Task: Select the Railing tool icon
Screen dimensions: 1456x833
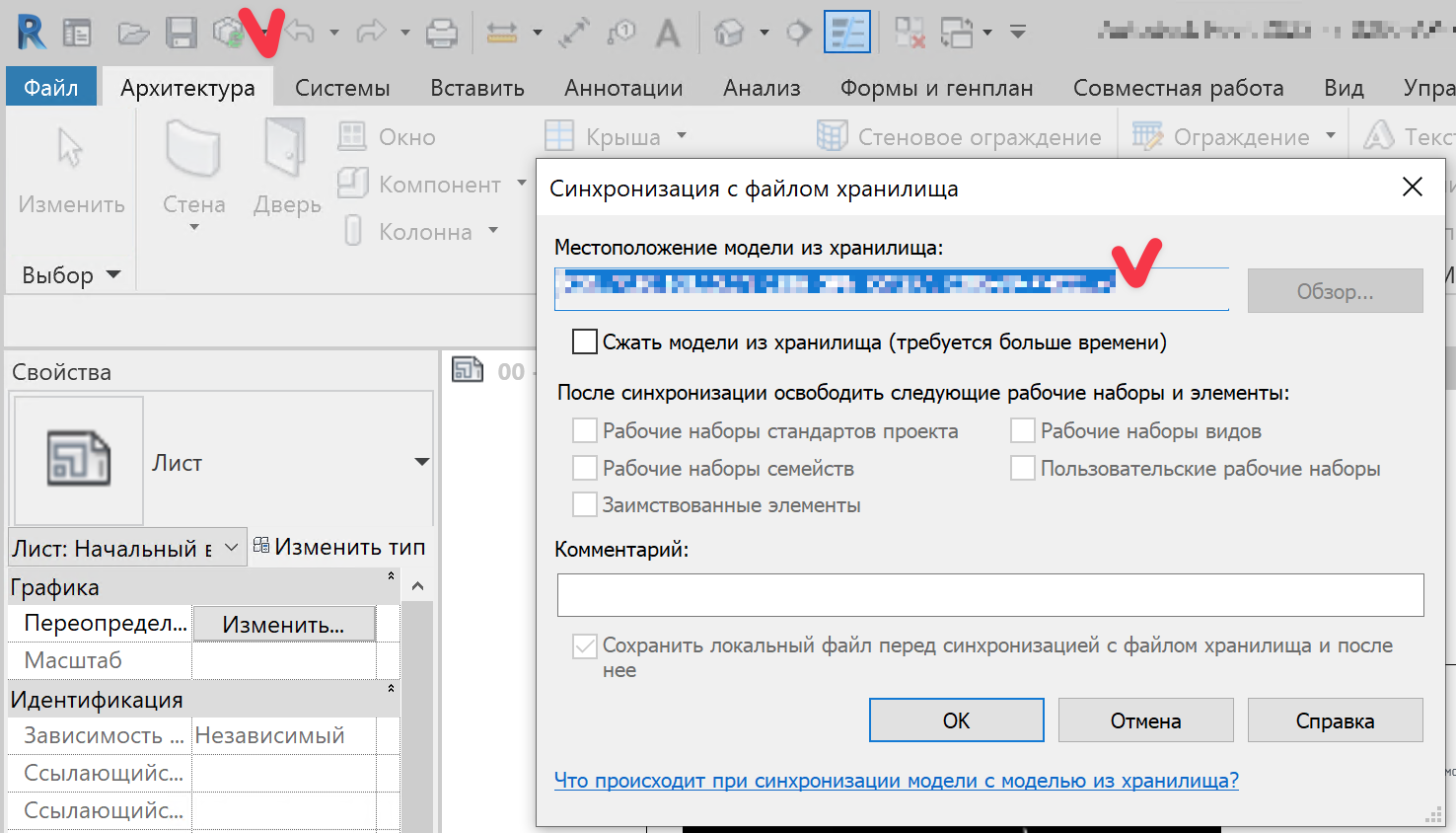Action: (1147, 136)
